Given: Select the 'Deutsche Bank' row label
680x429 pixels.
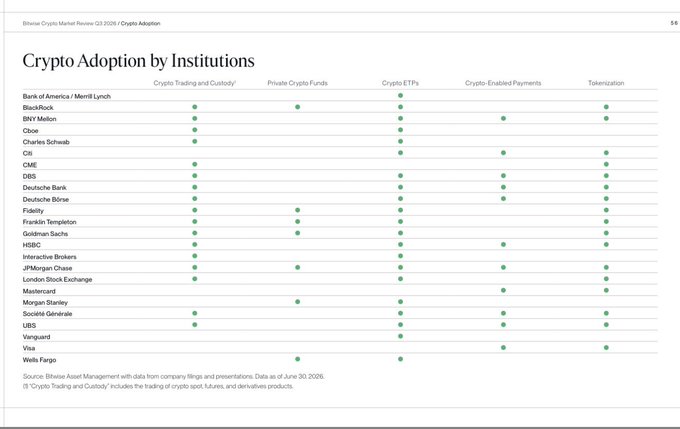Looking at the screenshot, I should tap(44, 187).
